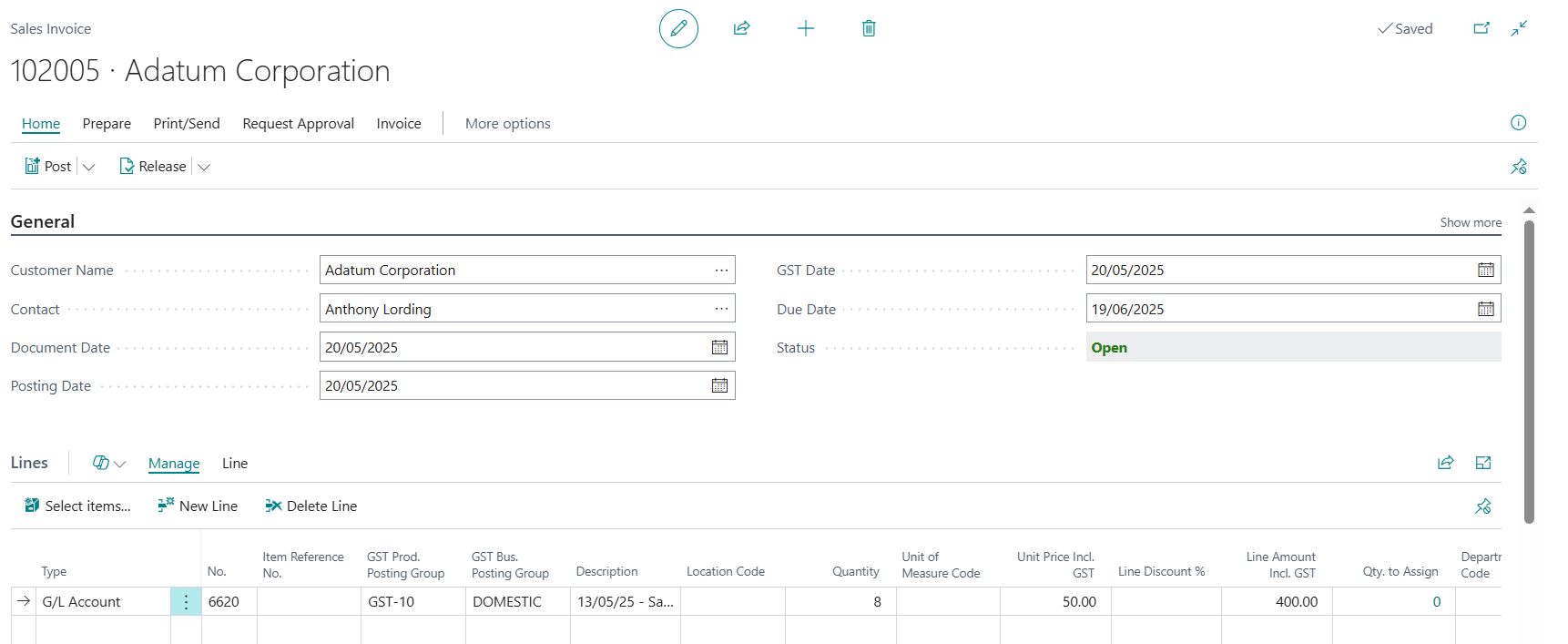The image size is (1568, 644).
Task: Expand the Release dropdown arrow
Action: tap(204, 167)
